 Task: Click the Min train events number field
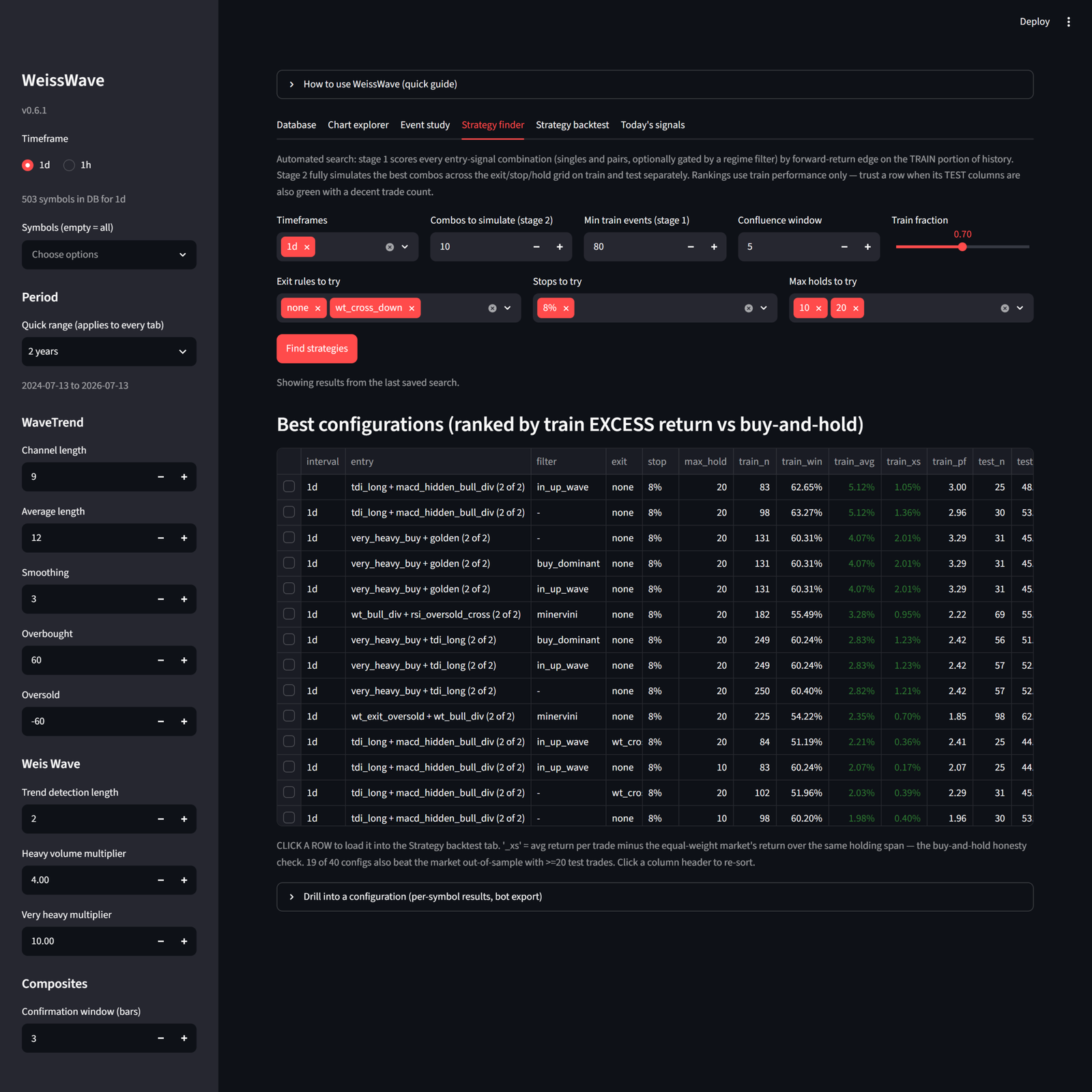coord(632,247)
